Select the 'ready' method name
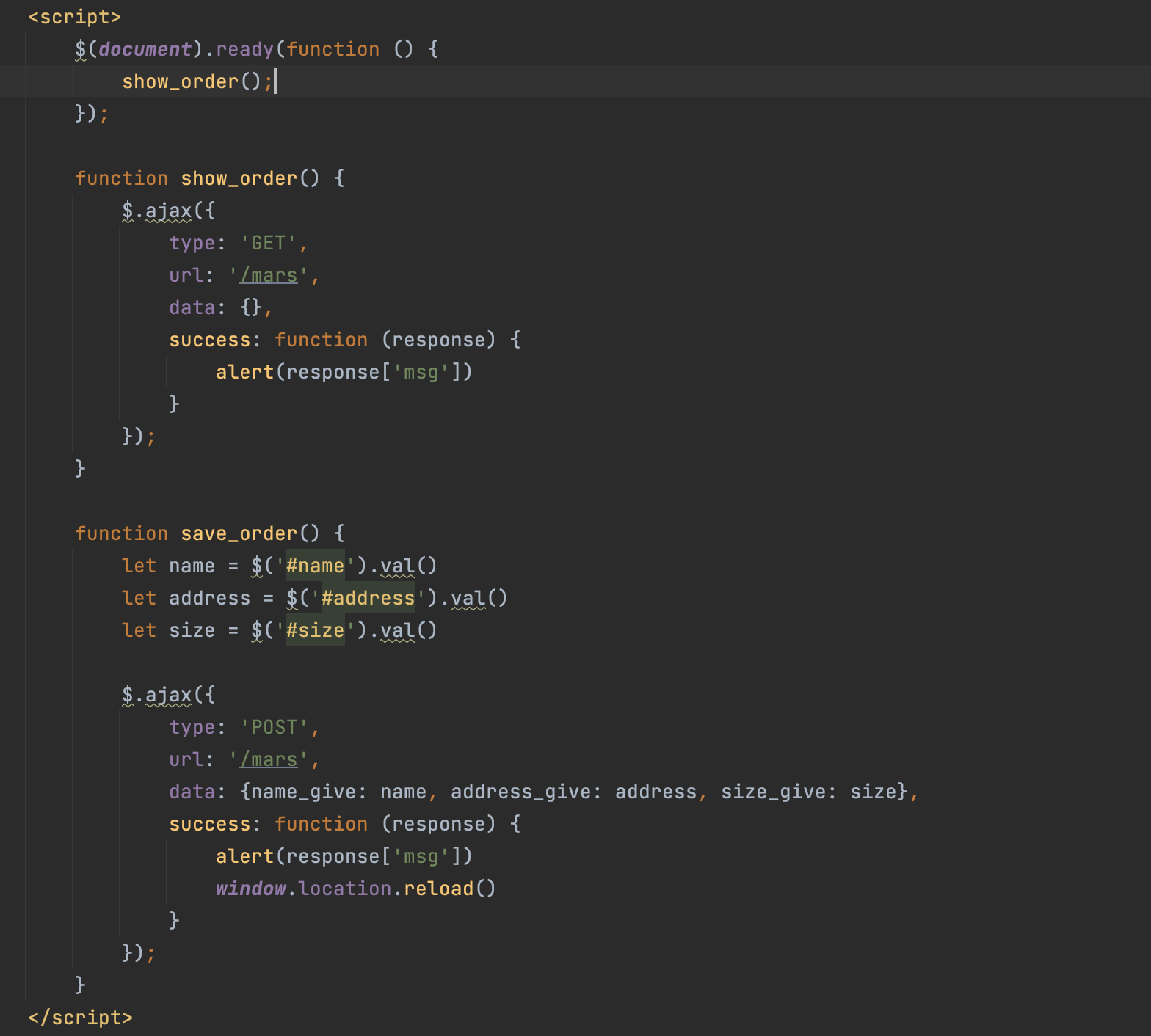This screenshot has height=1036, width=1151. click(x=245, y=49)
